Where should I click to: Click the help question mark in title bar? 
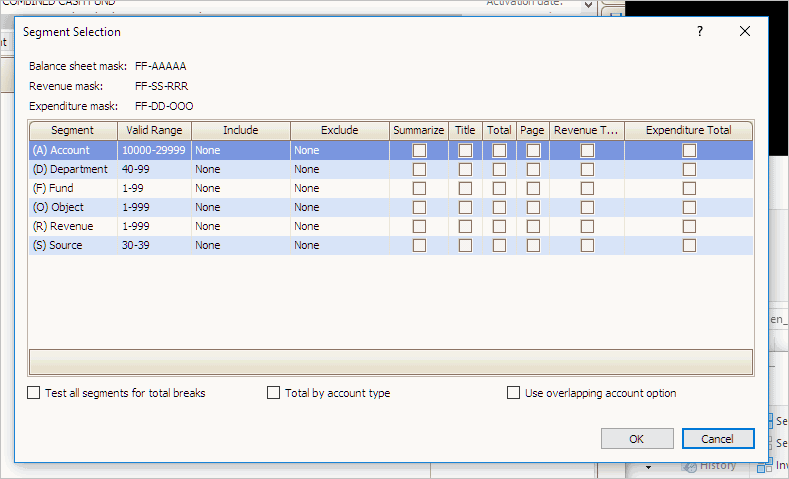click(700, 31)
